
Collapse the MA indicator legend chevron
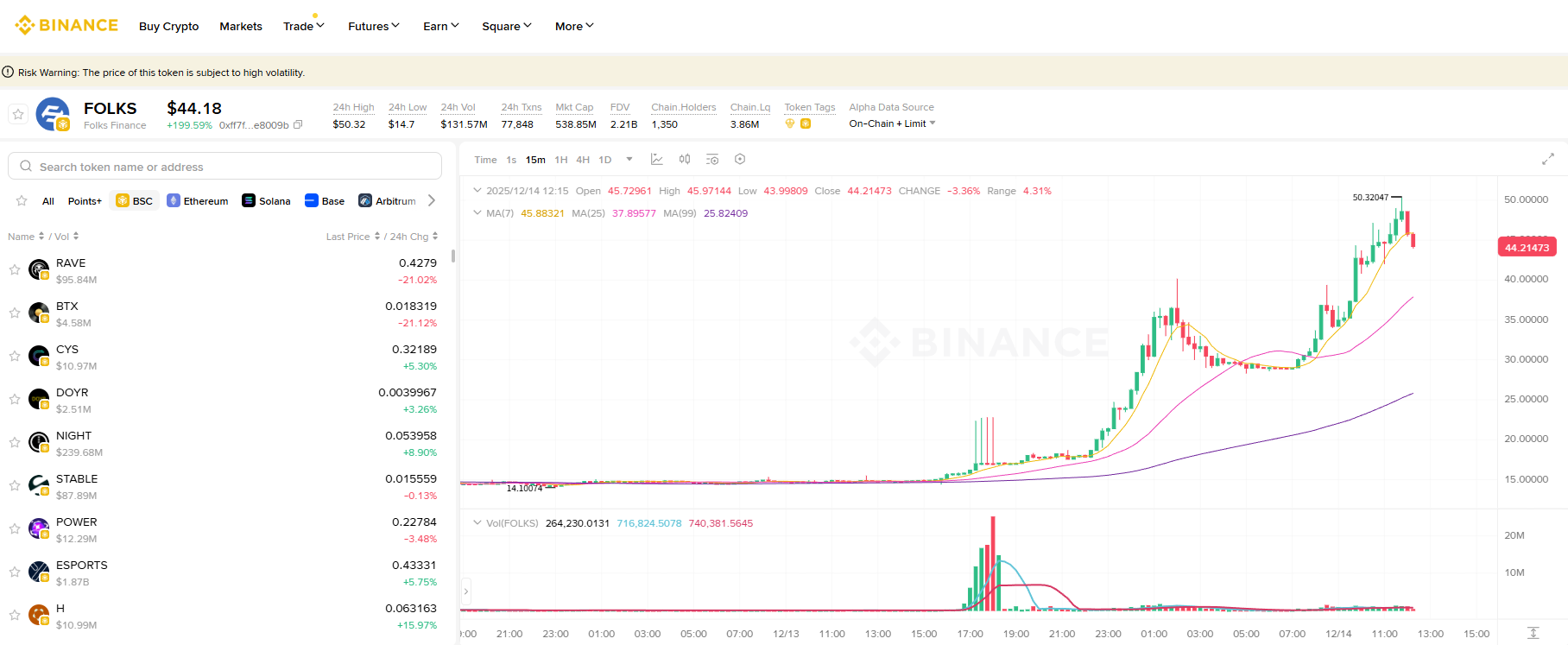click(477, 213)
